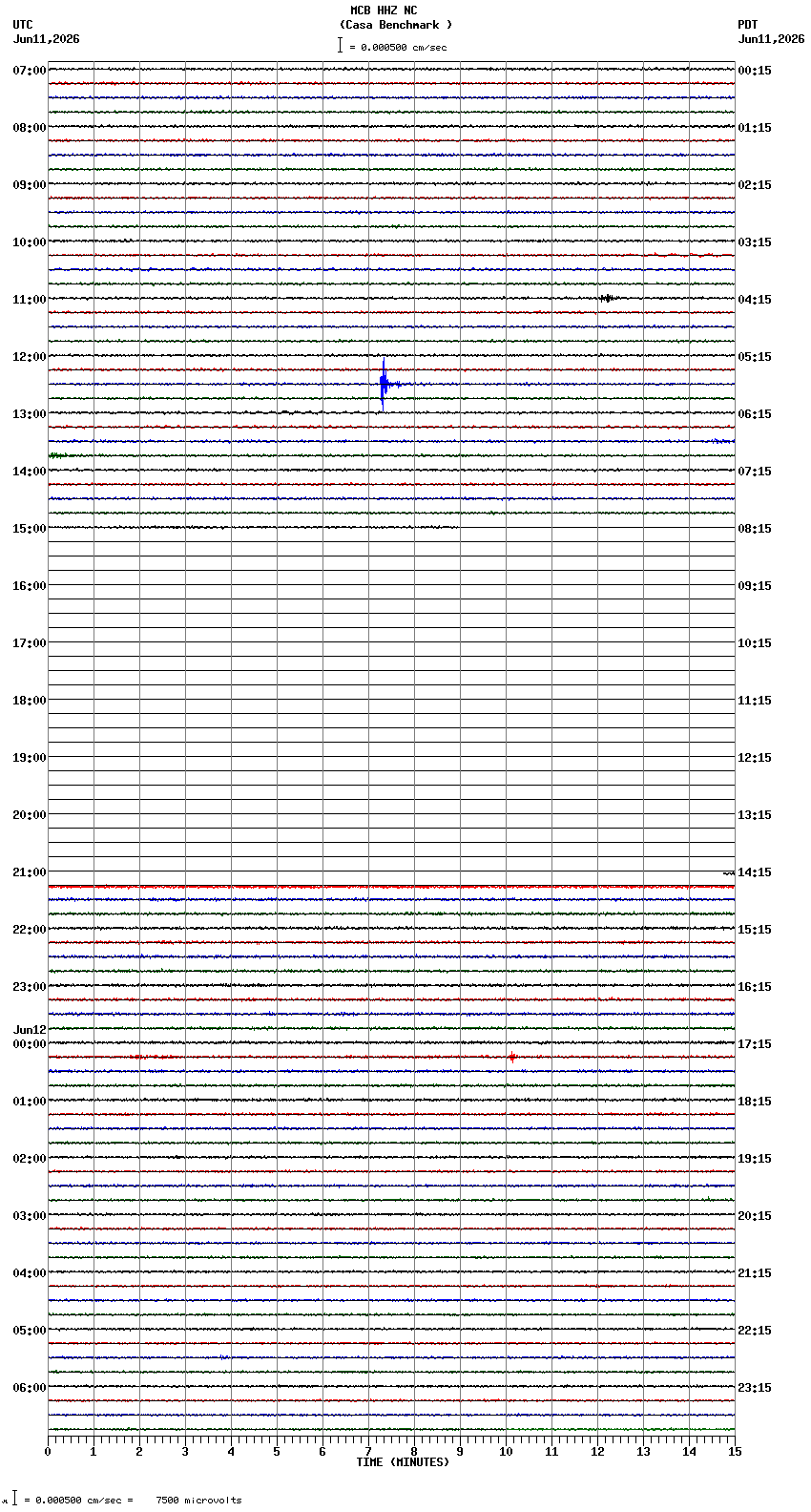
Task: Click the 08:15 PDT time label
Action: pos(755,529)
